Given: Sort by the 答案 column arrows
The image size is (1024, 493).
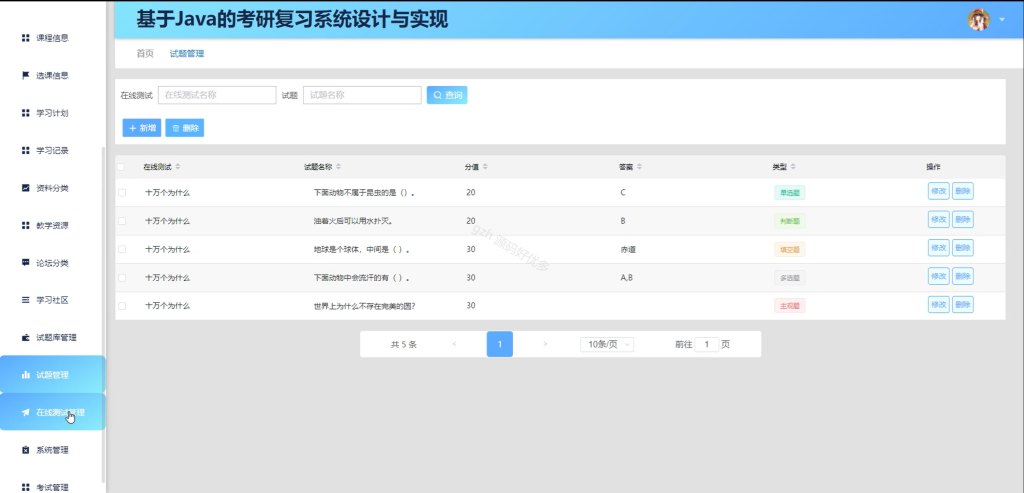Looking at the screenshot, I should click(x=639, y=167).
